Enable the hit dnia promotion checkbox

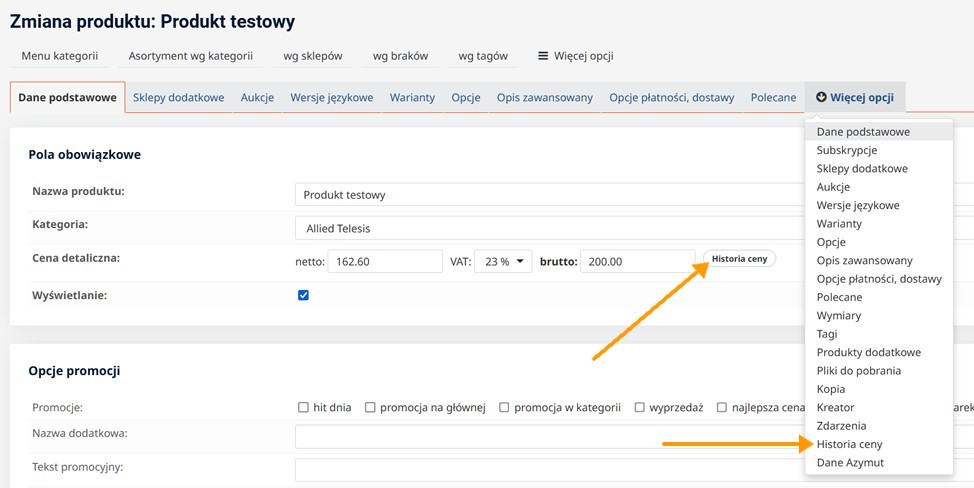[x=304, y=407]
